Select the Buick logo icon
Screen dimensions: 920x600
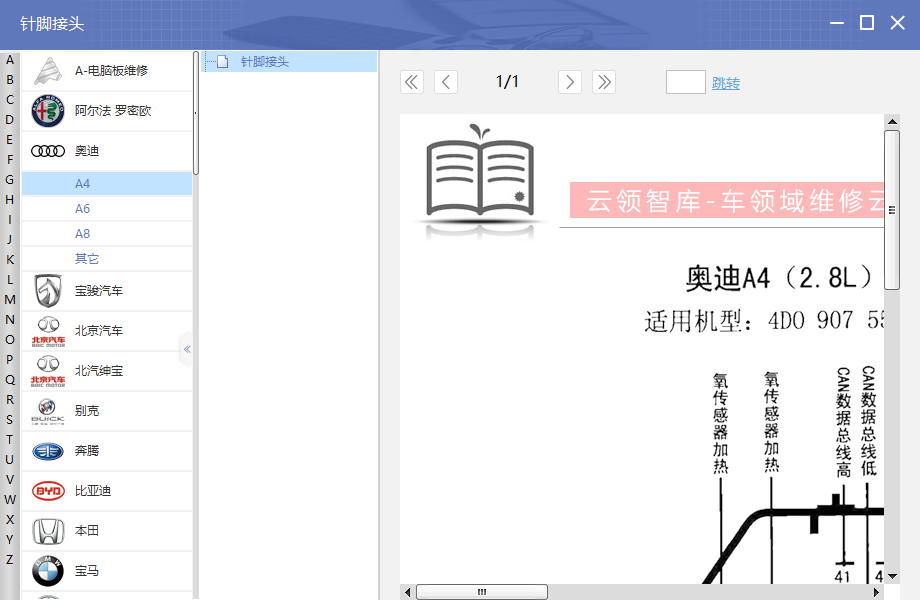(x=48, y=411)
